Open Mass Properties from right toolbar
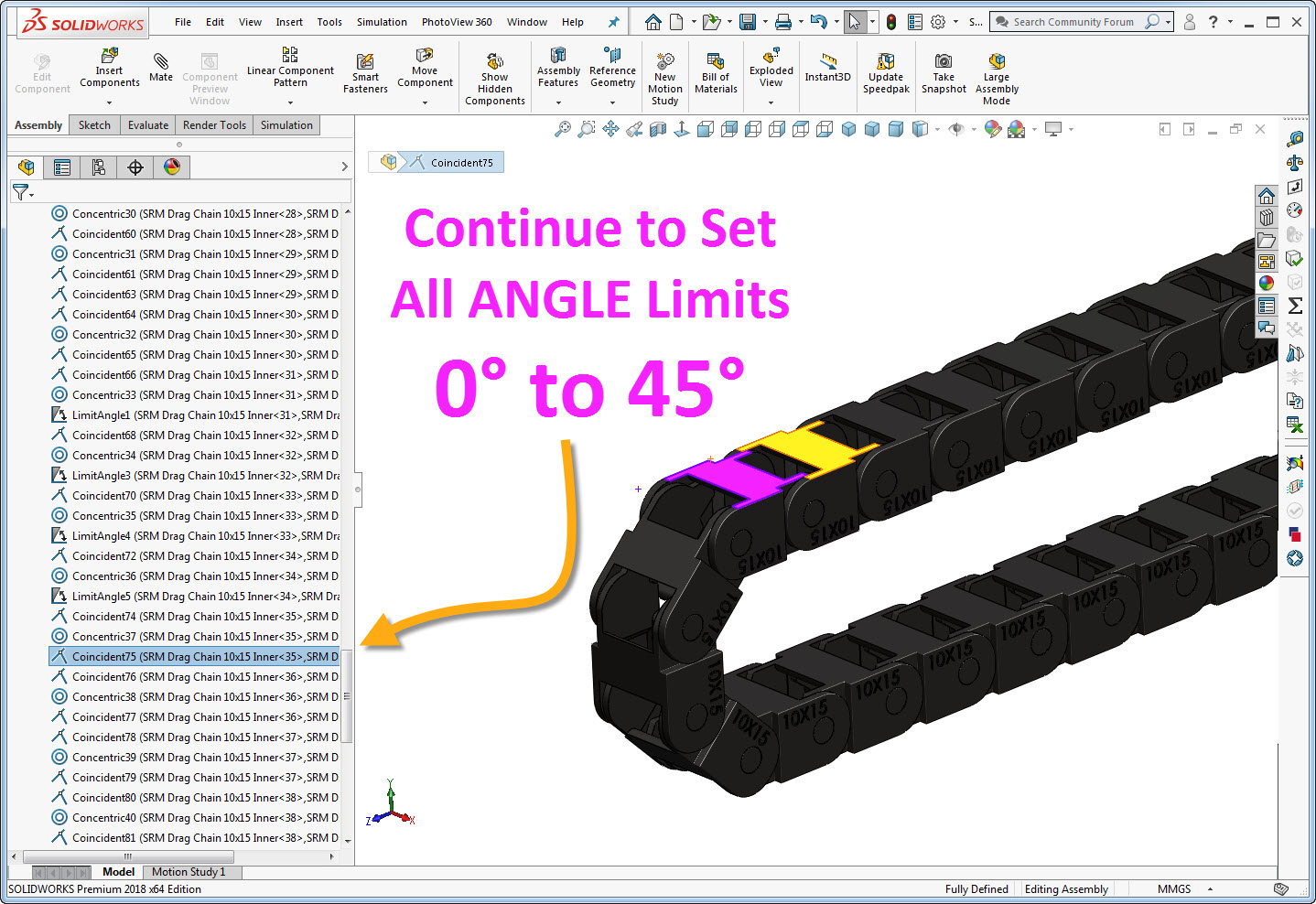 [1295, 163]
